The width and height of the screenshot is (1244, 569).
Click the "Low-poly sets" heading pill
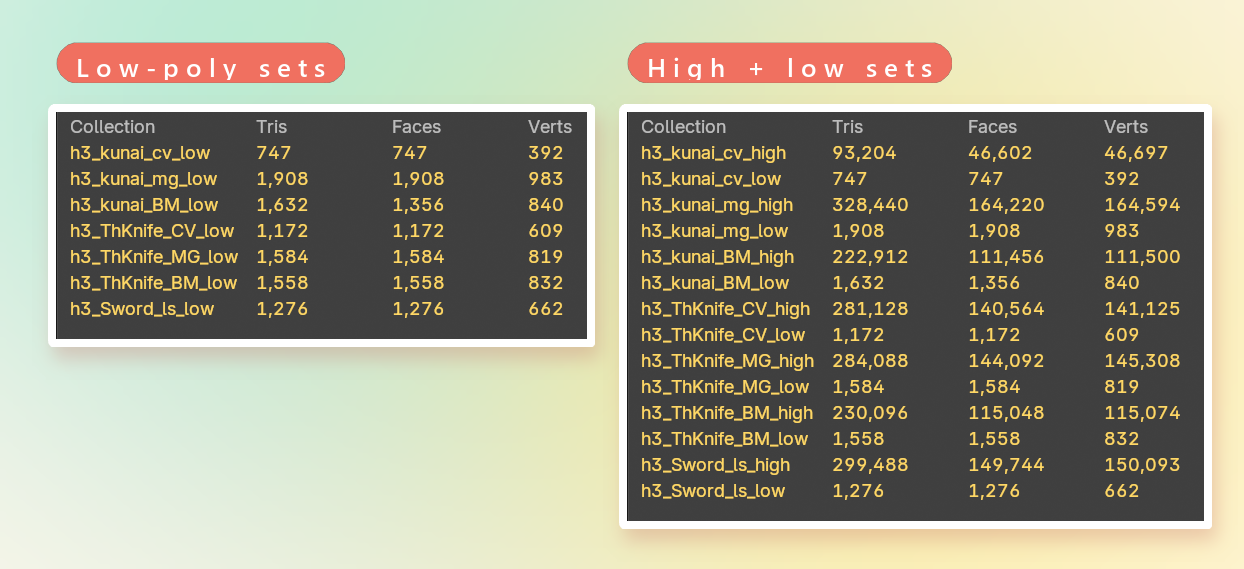201,63
